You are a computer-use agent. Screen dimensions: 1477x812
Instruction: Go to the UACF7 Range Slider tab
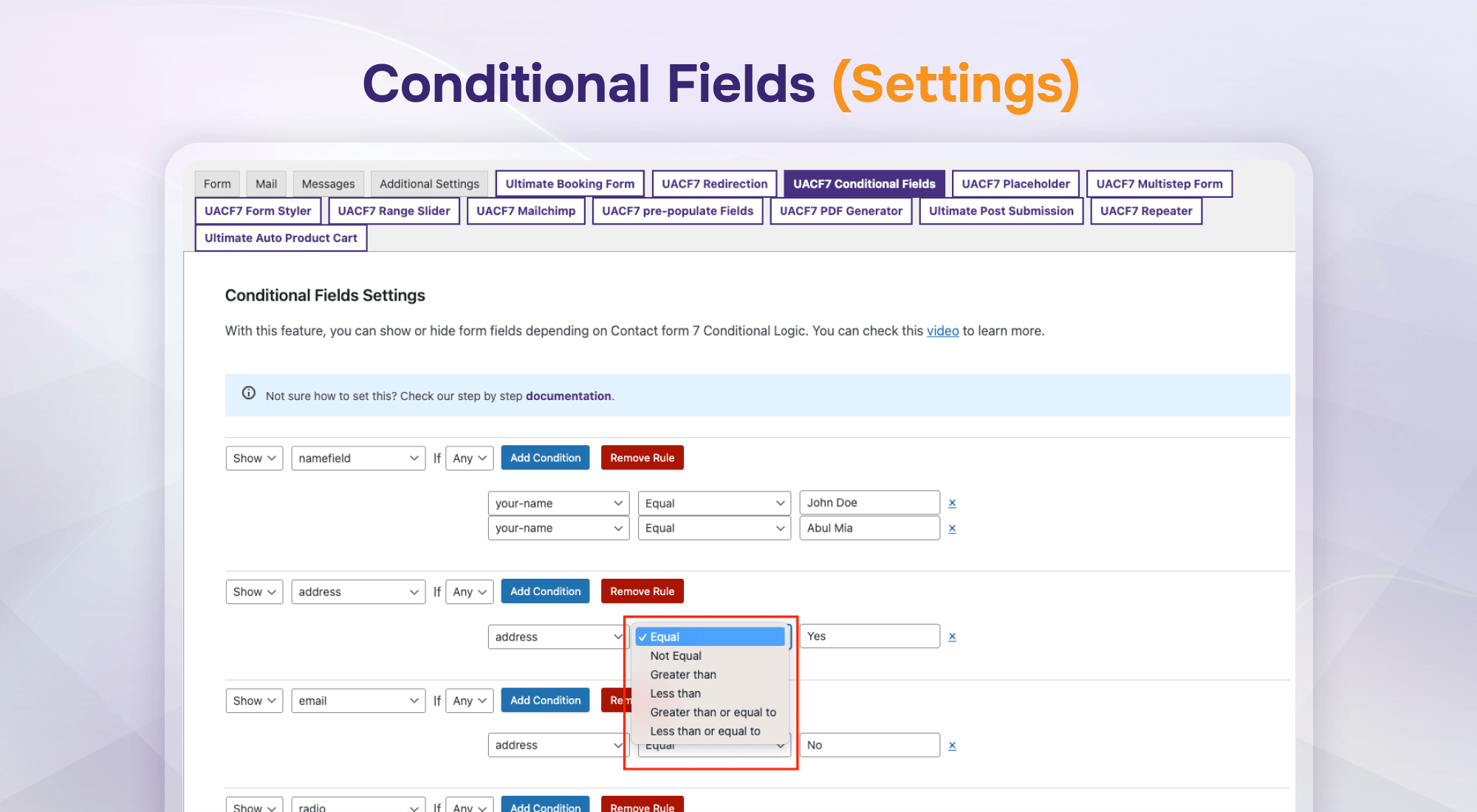click(x=394, y=211)
